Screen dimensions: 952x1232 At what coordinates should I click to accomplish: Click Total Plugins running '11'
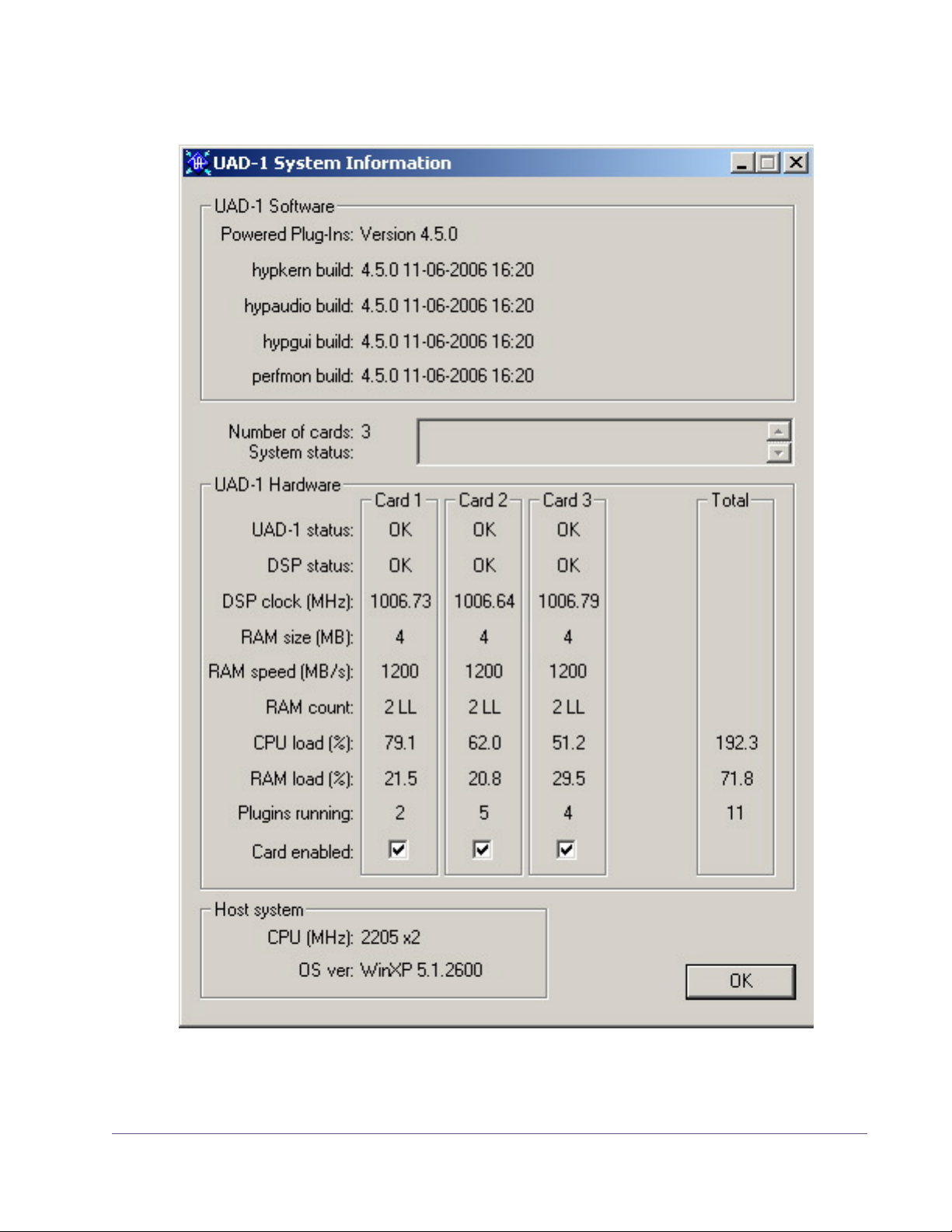pos(735,813)
